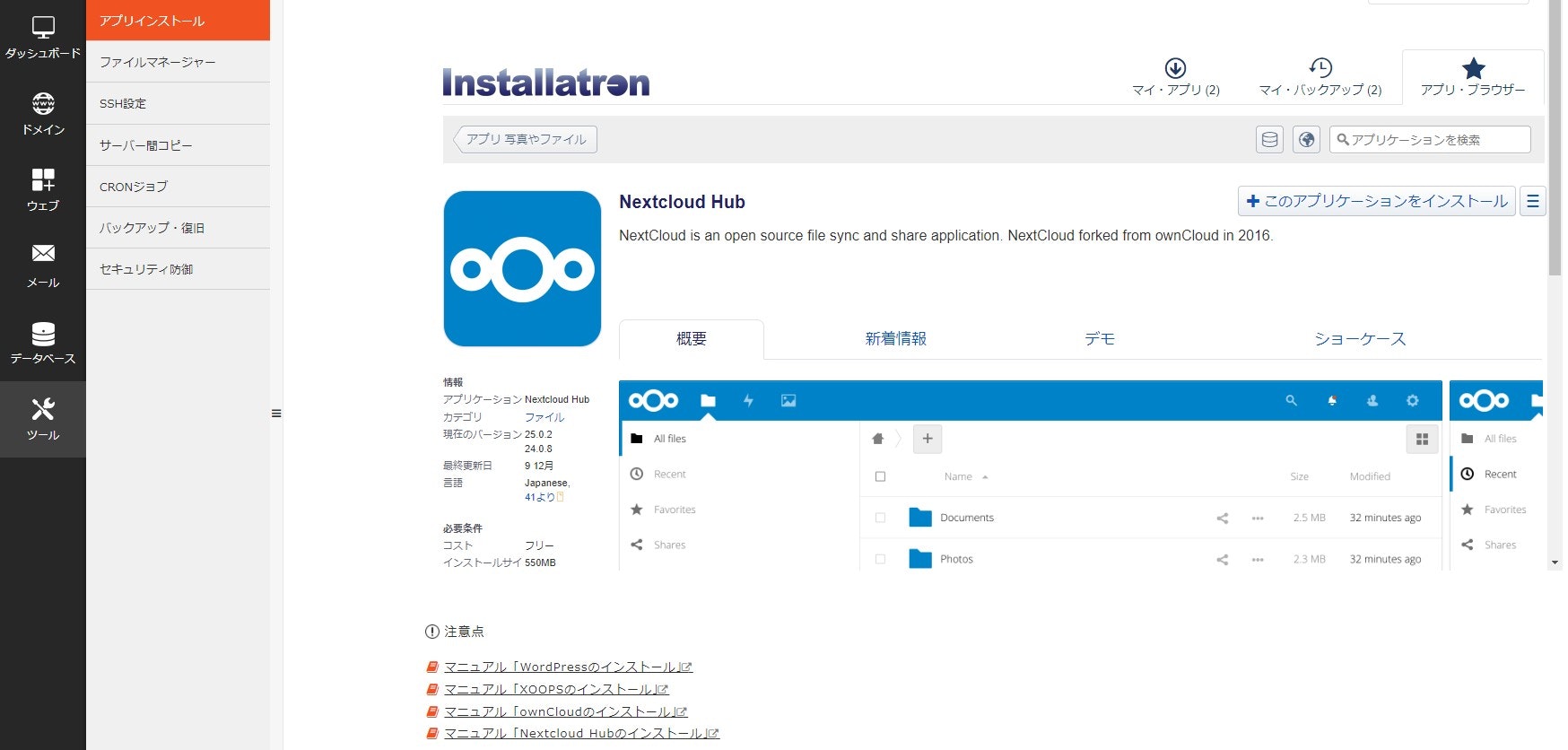Click the globe icon button in toolbar
The height and width of the screenshot is (750, 1568).
tap(1306, 140)
